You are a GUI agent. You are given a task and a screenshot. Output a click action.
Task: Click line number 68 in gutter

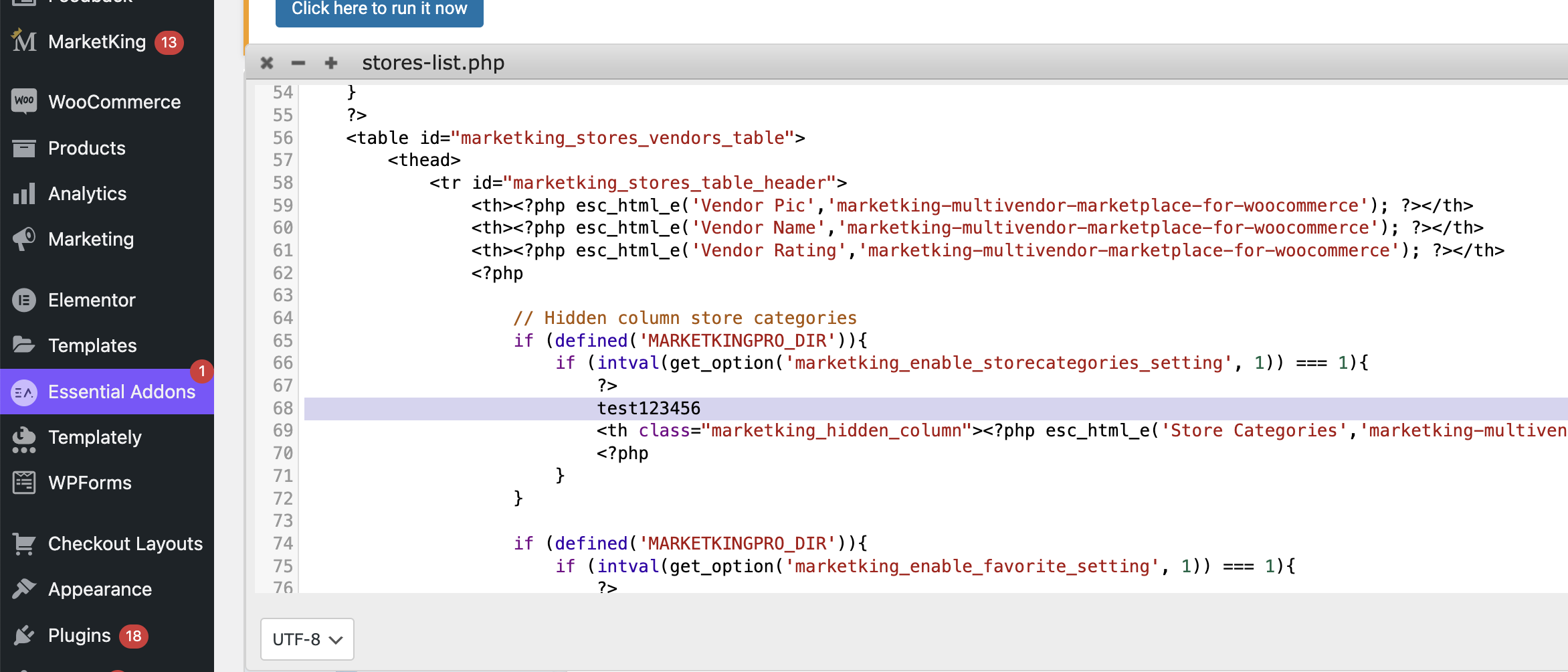(283, 408)
